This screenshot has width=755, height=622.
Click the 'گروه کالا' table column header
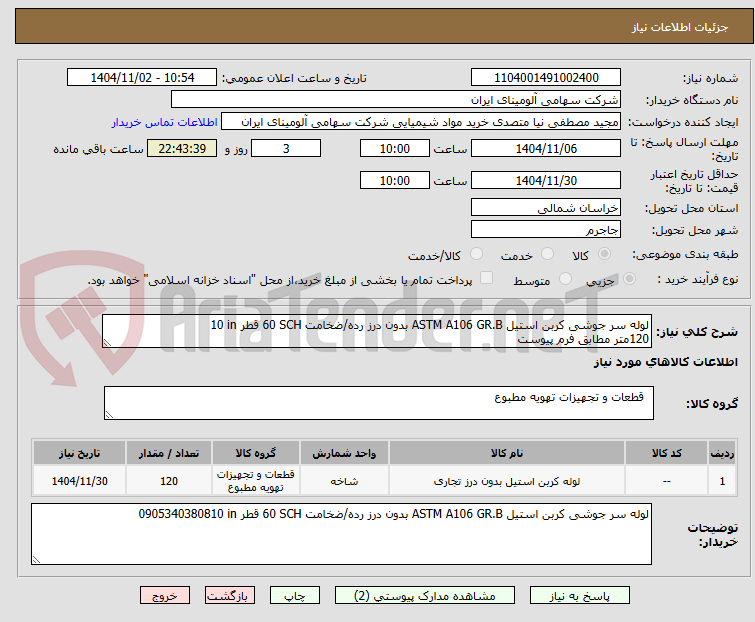tap(256, 453)
